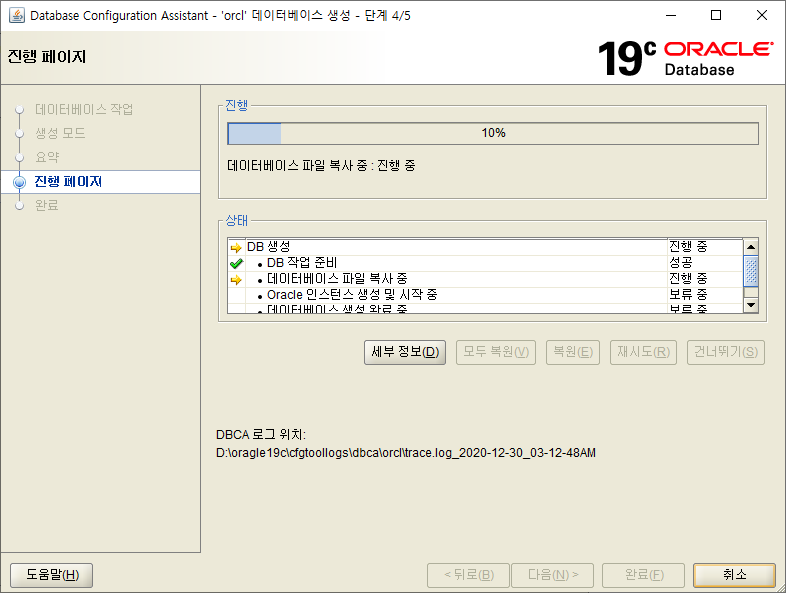The height and width of the screenshot is (593, 786).
Task: Maximize the Database Configuration Assistant window
Action: point(716,16)
